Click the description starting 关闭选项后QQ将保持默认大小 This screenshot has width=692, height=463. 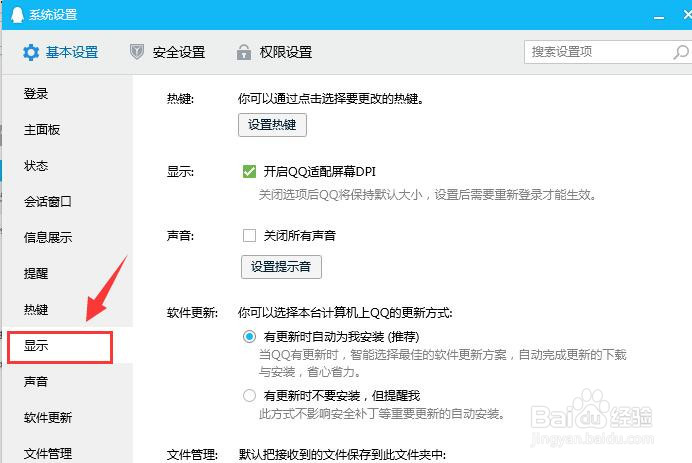427,195
